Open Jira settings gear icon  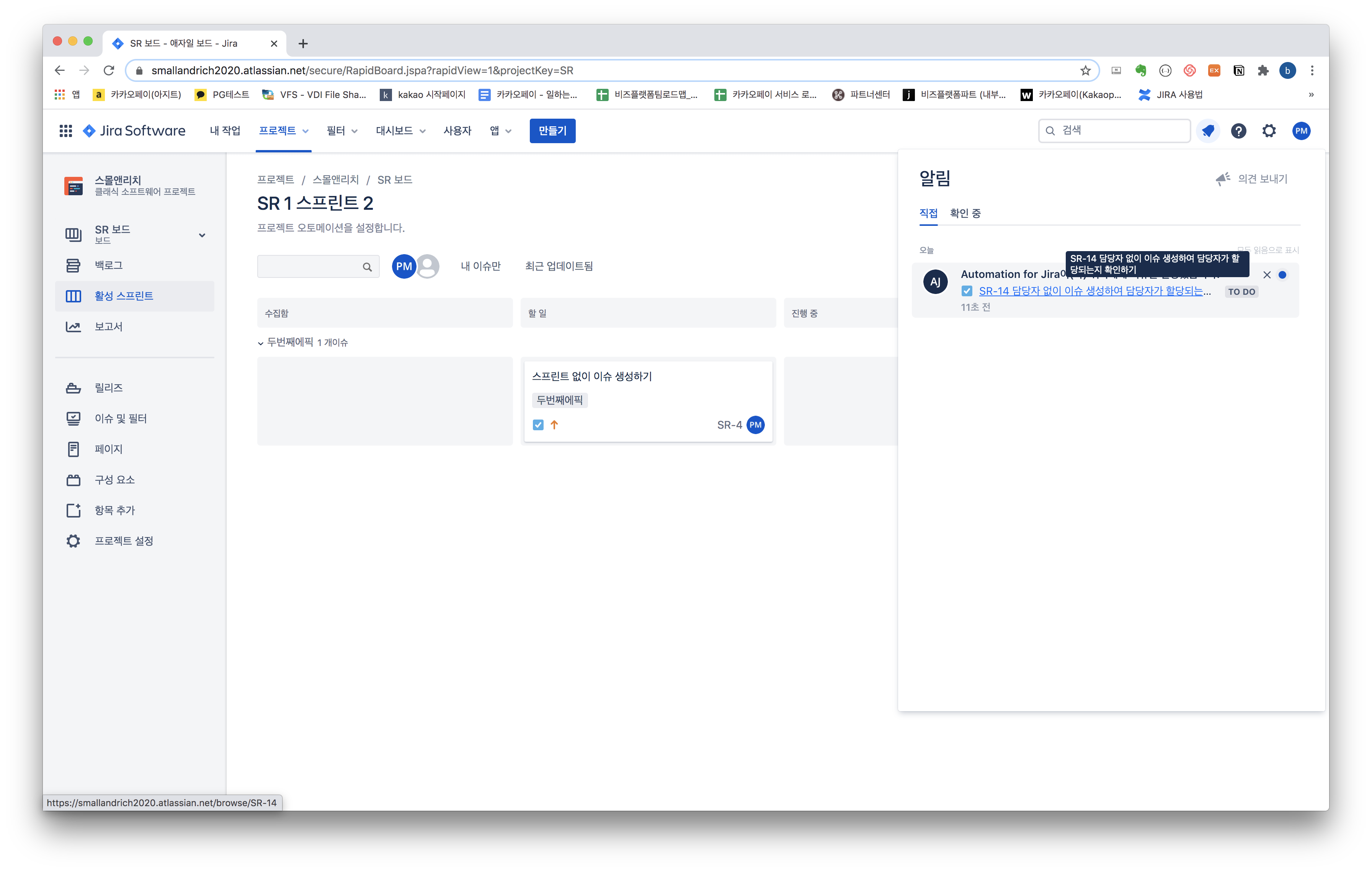pyautogui.click(x=1269, y=131)
